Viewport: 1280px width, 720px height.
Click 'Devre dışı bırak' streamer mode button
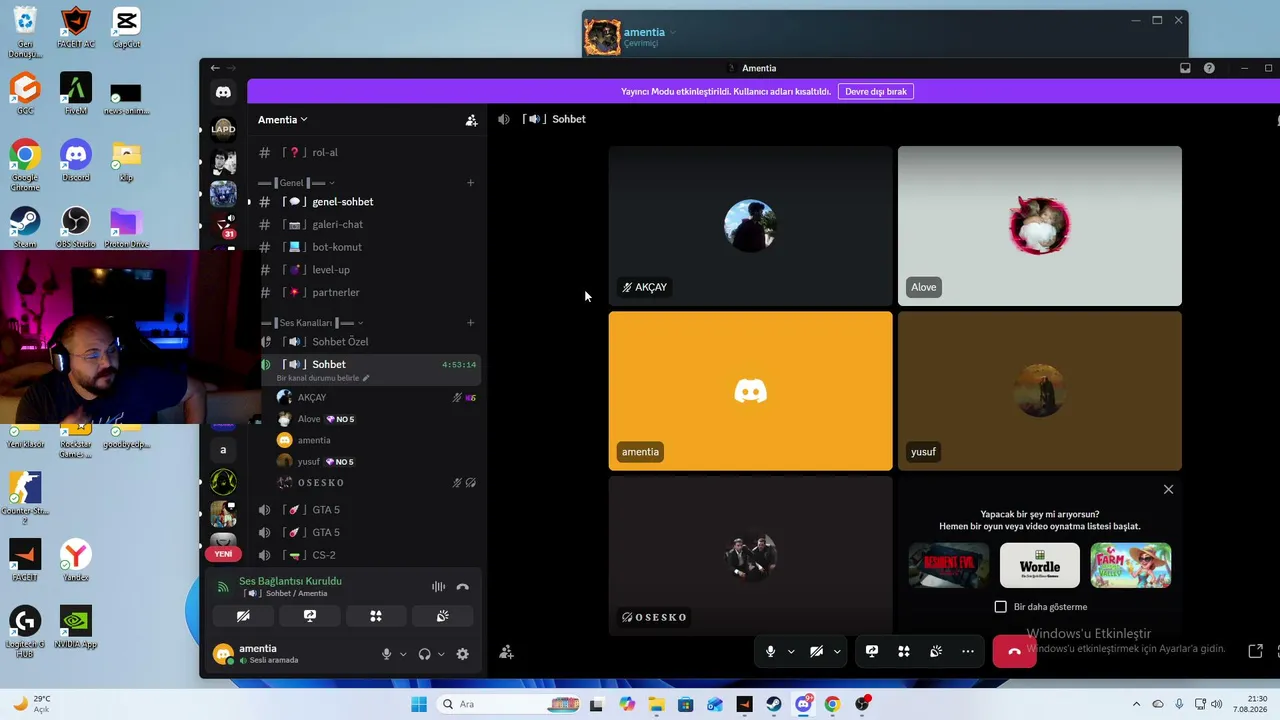coord(876,91)
